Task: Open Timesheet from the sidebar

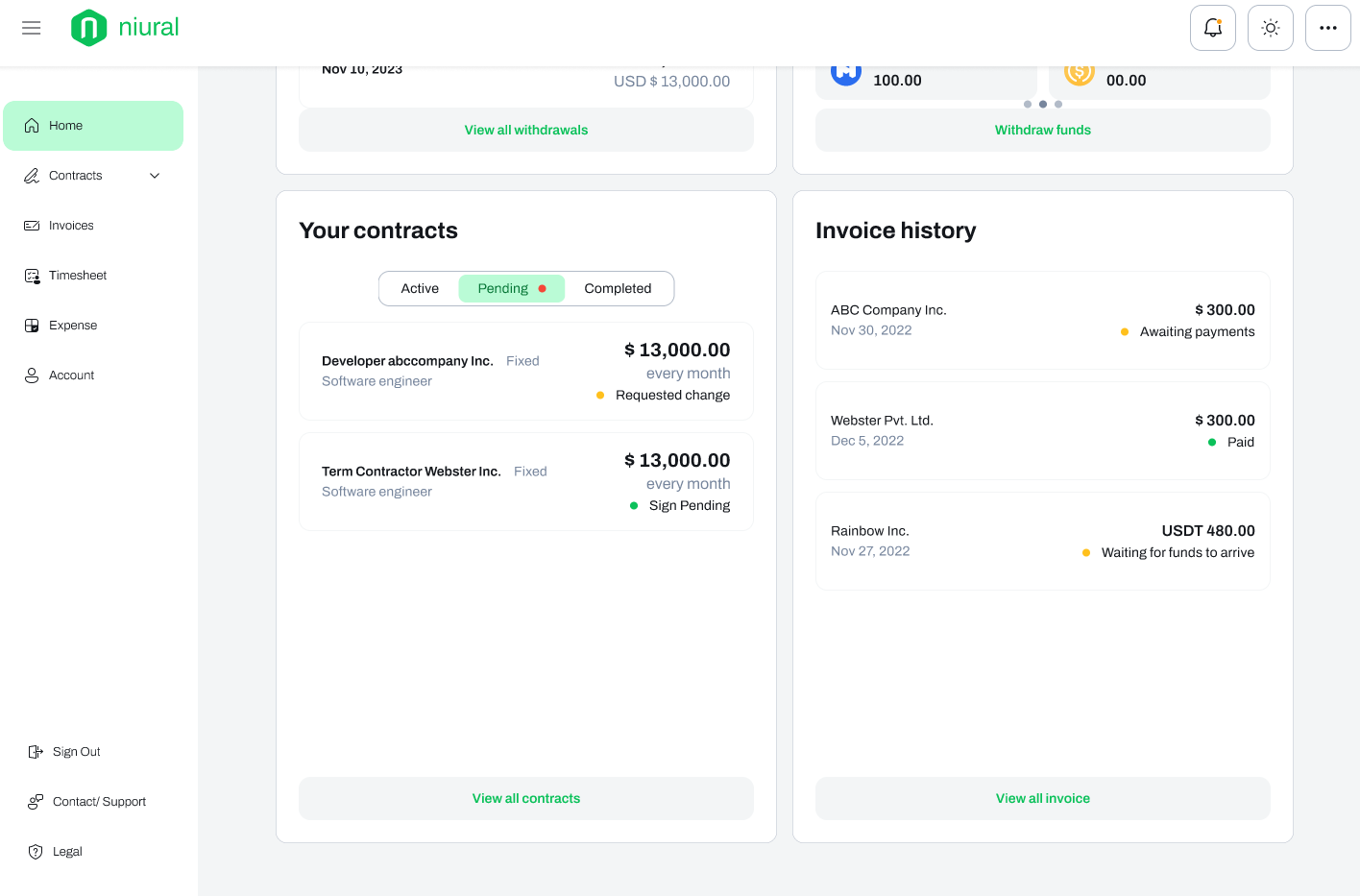Action: tap(93, 276)
